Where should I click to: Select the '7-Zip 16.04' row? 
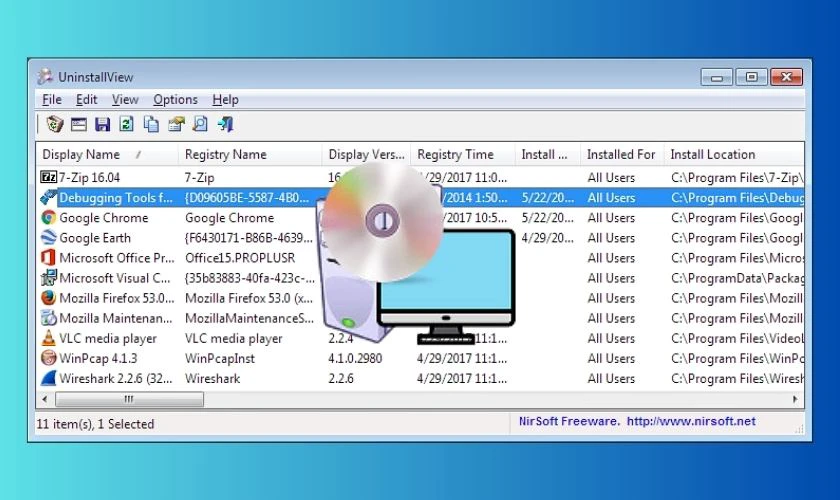420,177
